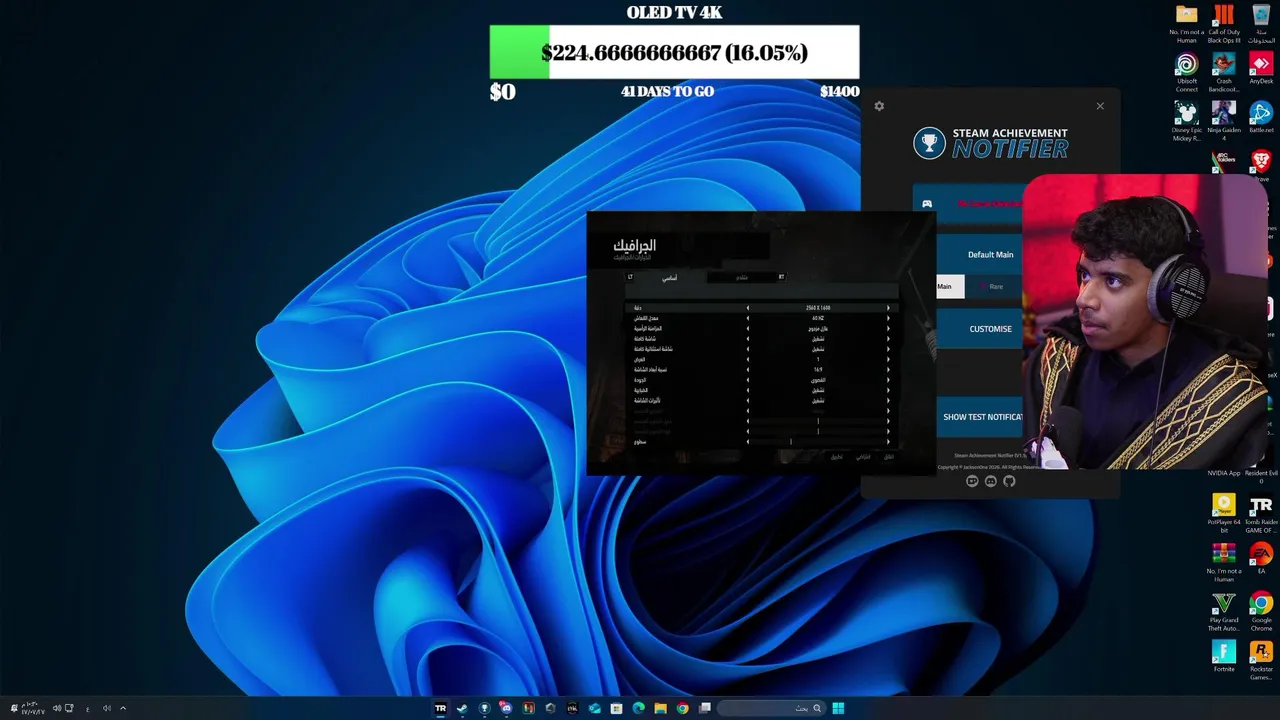The image size is (1280, 720).
Task: Open the CUSTOMISE button in notifier
Action: (x=980, y=329)
